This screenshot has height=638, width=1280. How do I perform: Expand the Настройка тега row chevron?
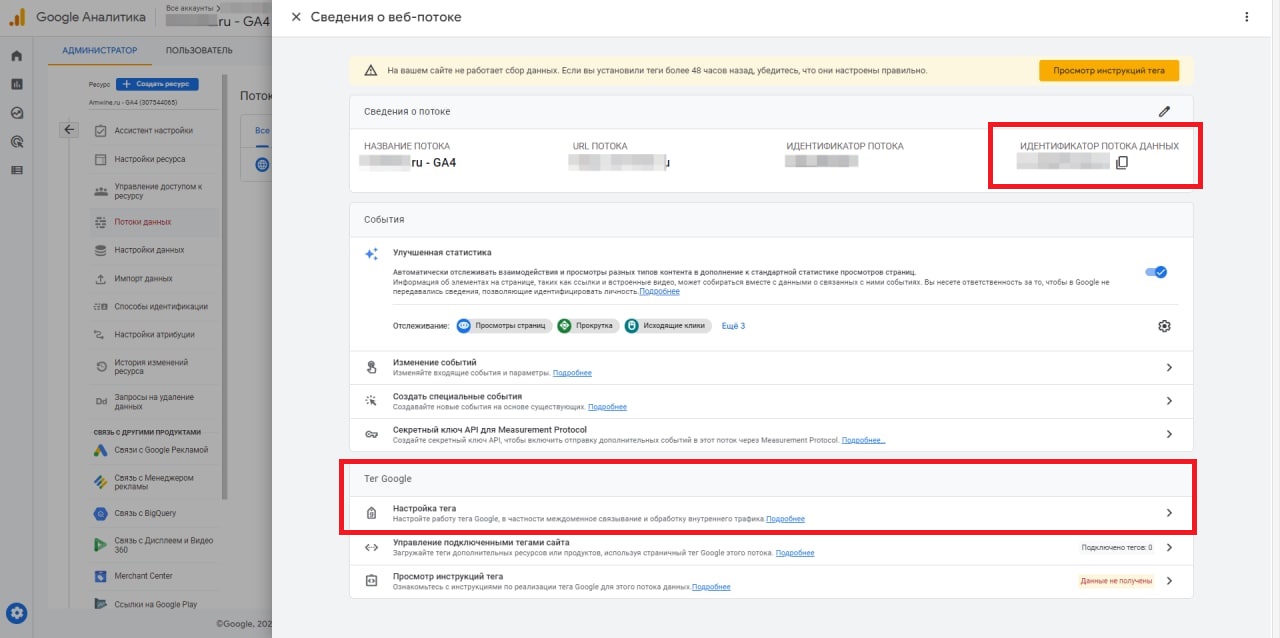coord(1169,513)
